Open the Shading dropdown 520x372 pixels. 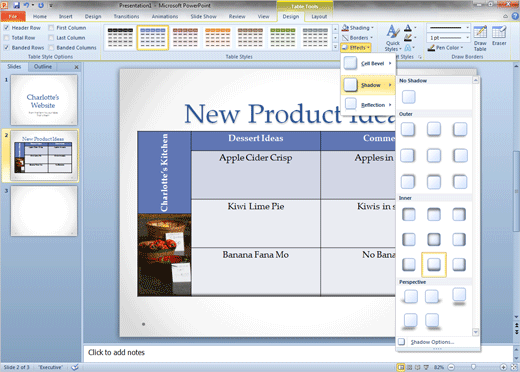coord(358,28)
